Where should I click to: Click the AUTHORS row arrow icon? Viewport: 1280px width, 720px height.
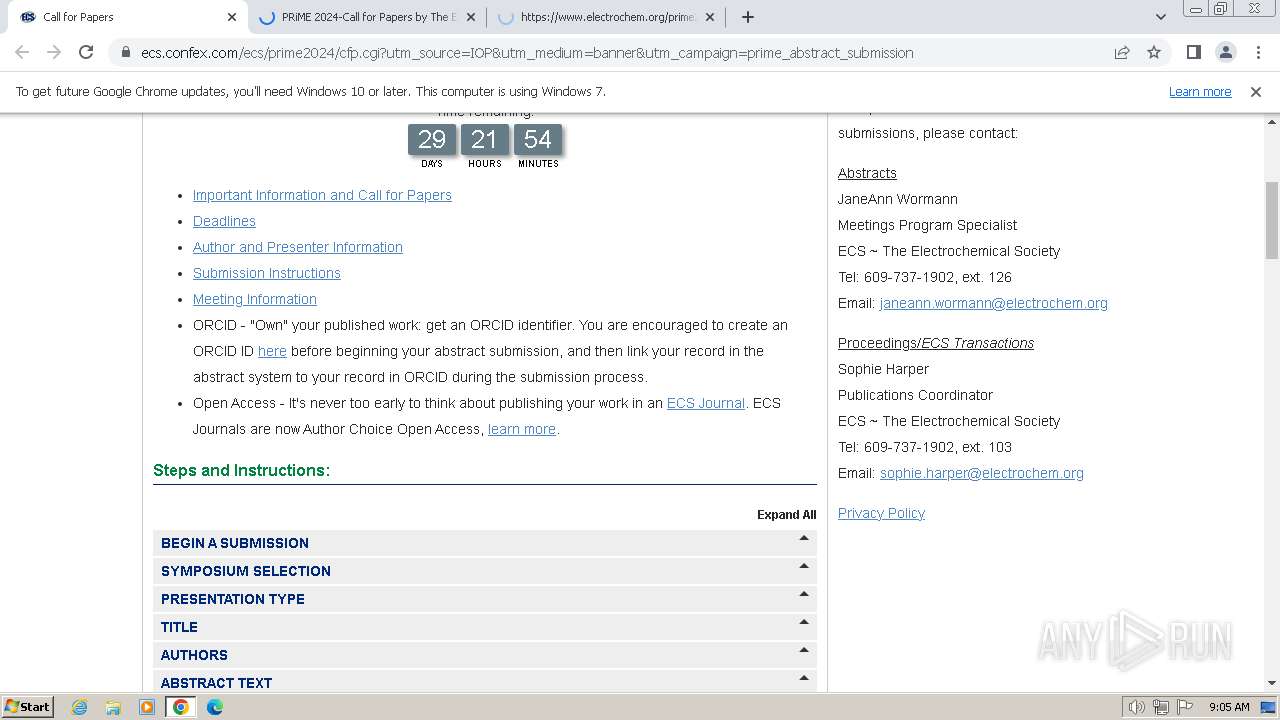[804, 650]
